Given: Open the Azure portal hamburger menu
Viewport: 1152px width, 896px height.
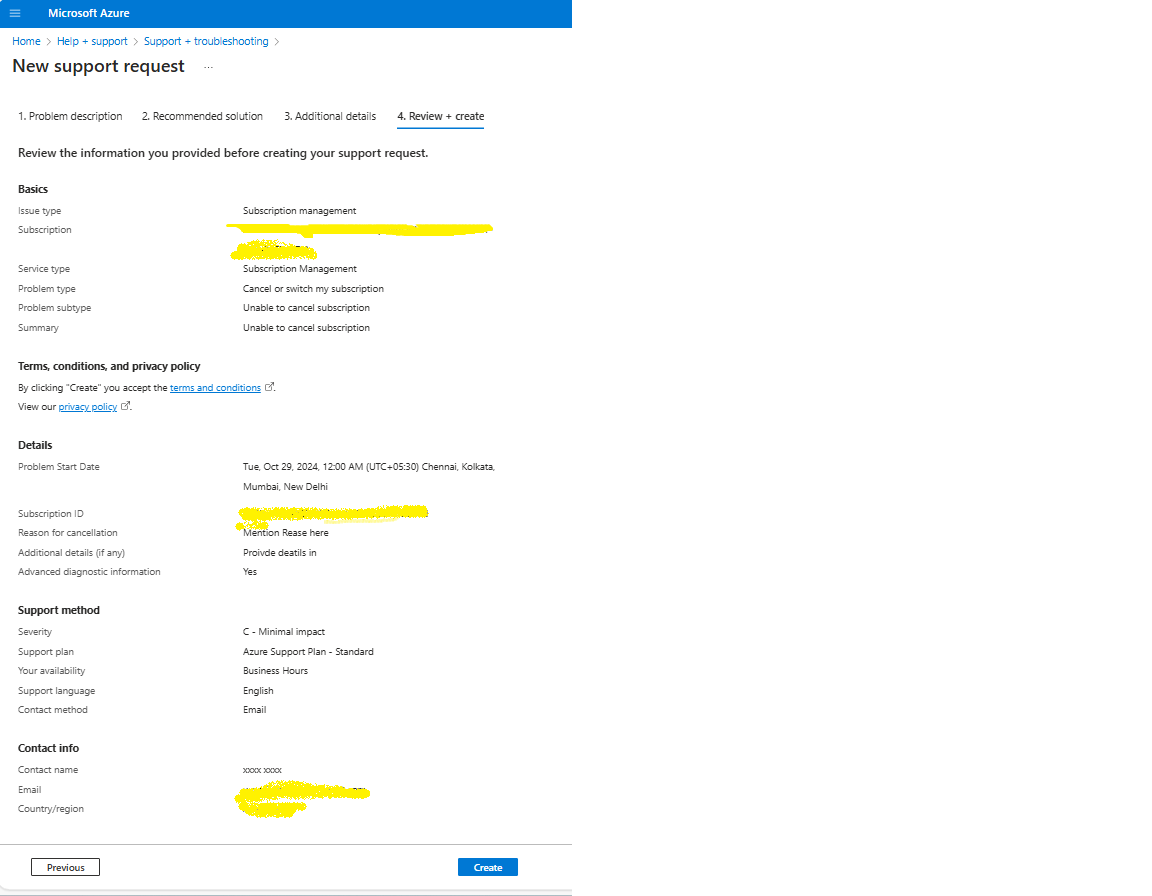Looking at the screenshot, I should click(x=15, y=13).
